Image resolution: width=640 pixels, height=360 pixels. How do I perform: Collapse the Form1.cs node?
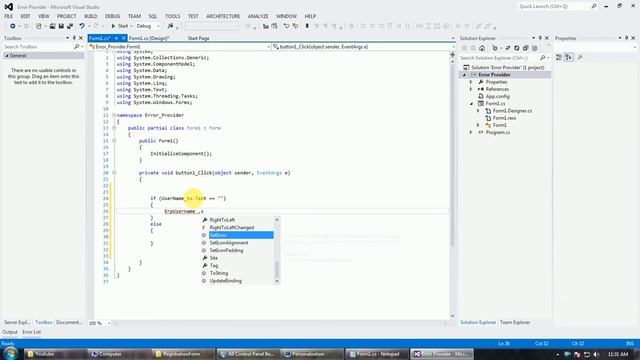click(x=471, y=104)
